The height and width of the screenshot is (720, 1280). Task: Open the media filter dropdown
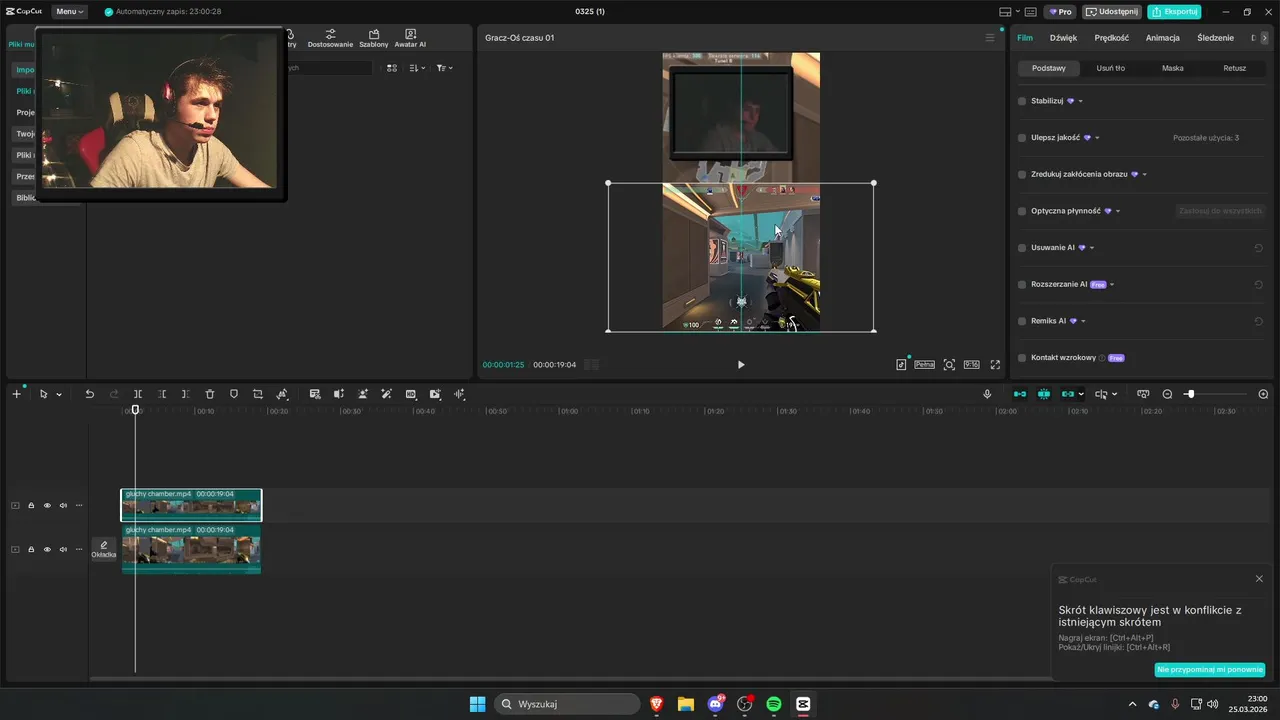[x=445, y=68]
